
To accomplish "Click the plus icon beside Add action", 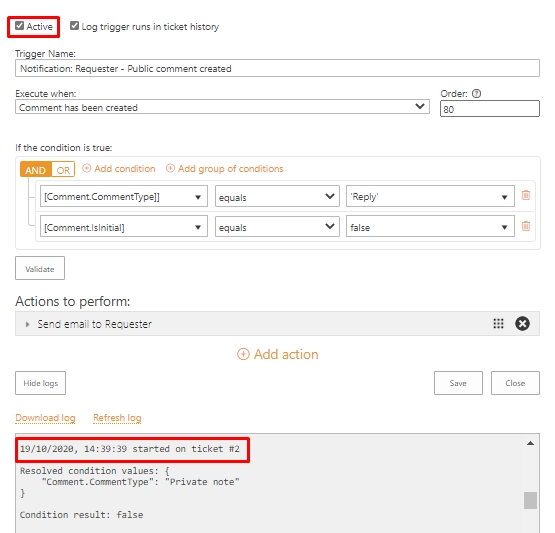I will pos(243,354).
